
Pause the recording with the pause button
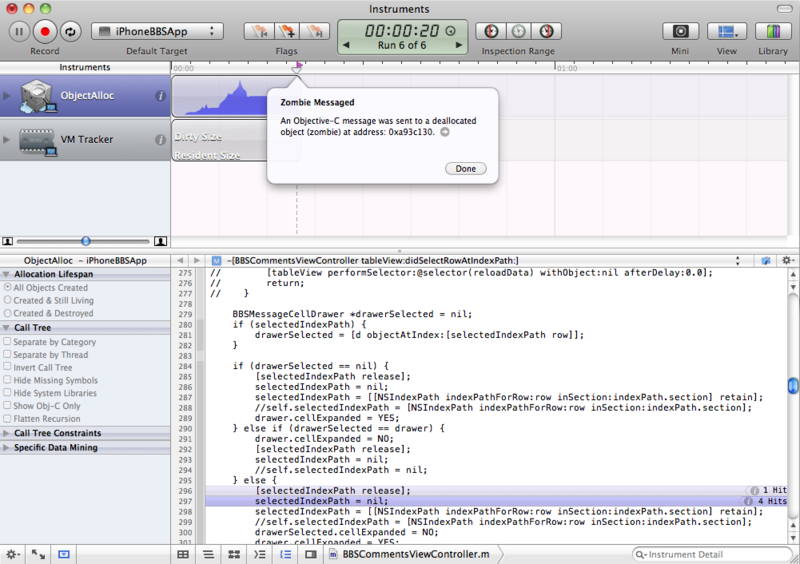(x=19, y=32)
